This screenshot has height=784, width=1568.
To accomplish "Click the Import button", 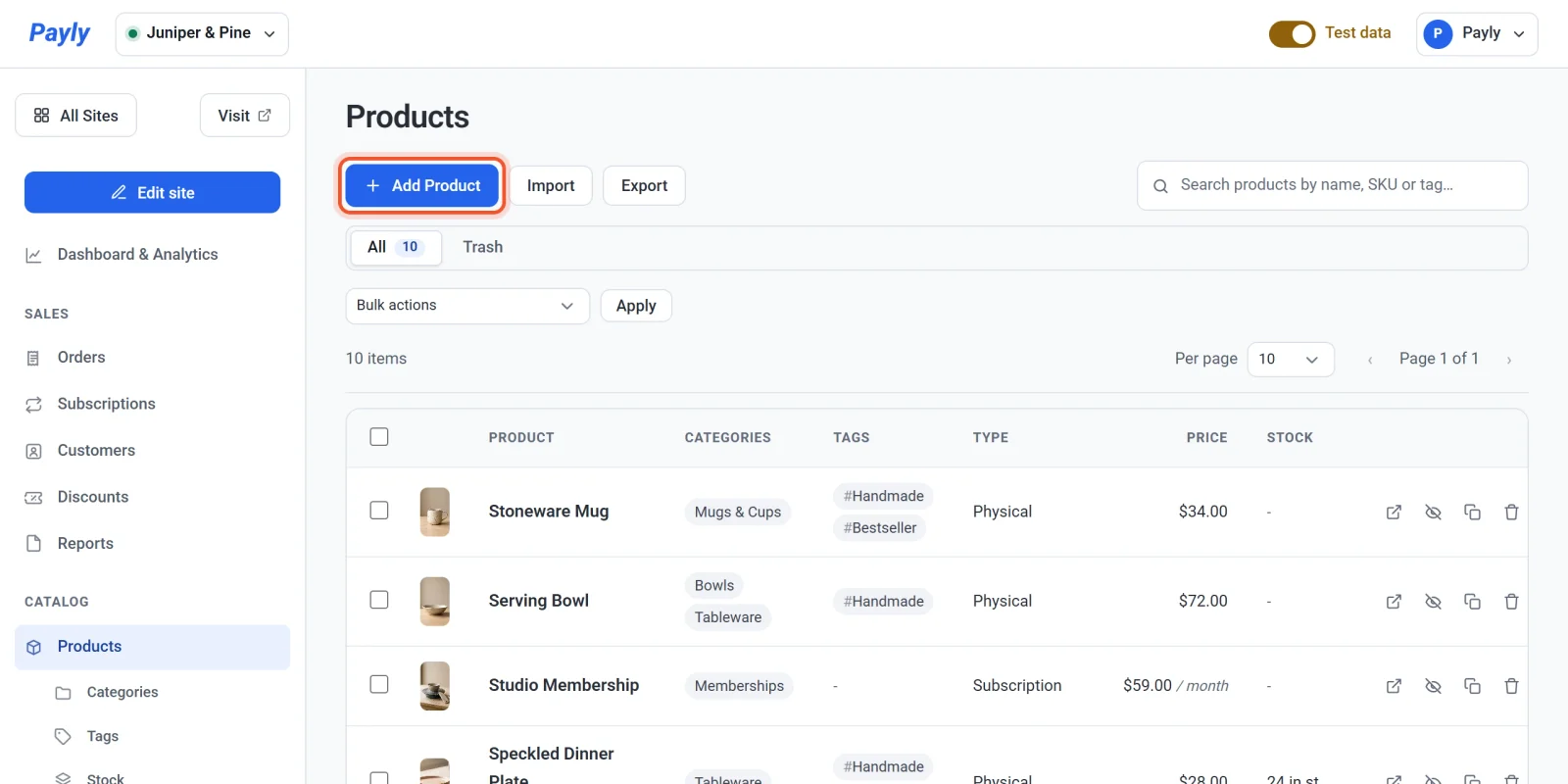I will [x=551, y=185].
